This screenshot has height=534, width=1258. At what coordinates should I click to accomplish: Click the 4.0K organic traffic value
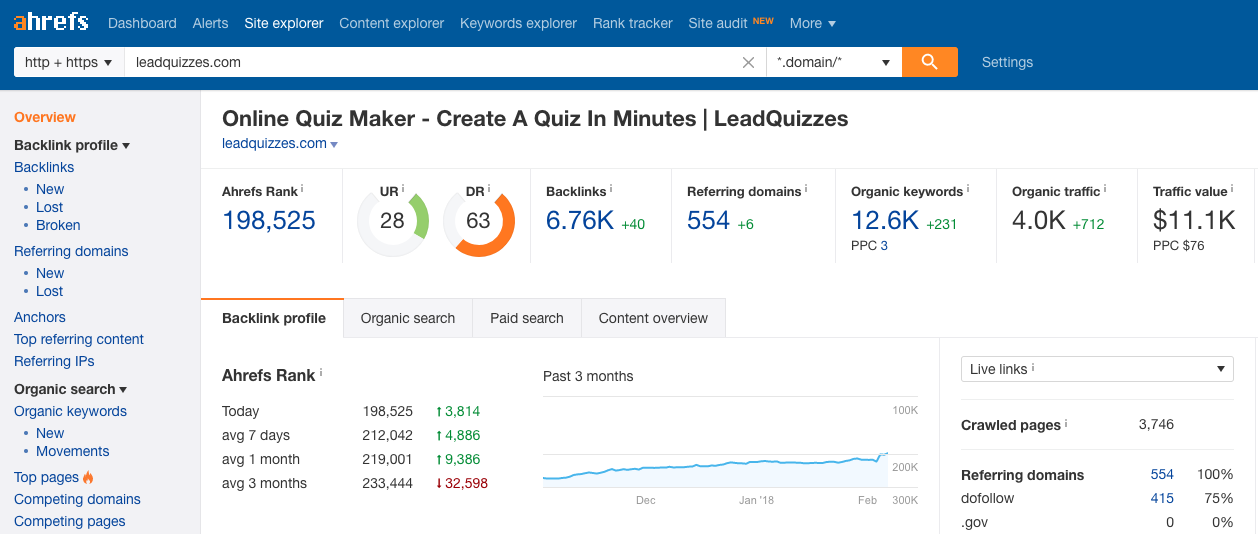pos(1039,221)
